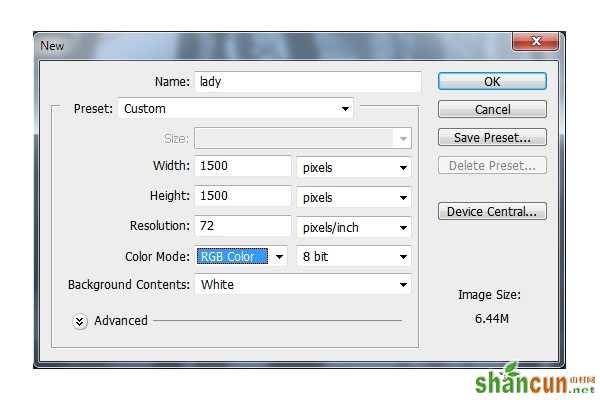Viewport: 600px width, 400px height.
Task: Click the Advanced section label
Action: [x=121, y=321]
